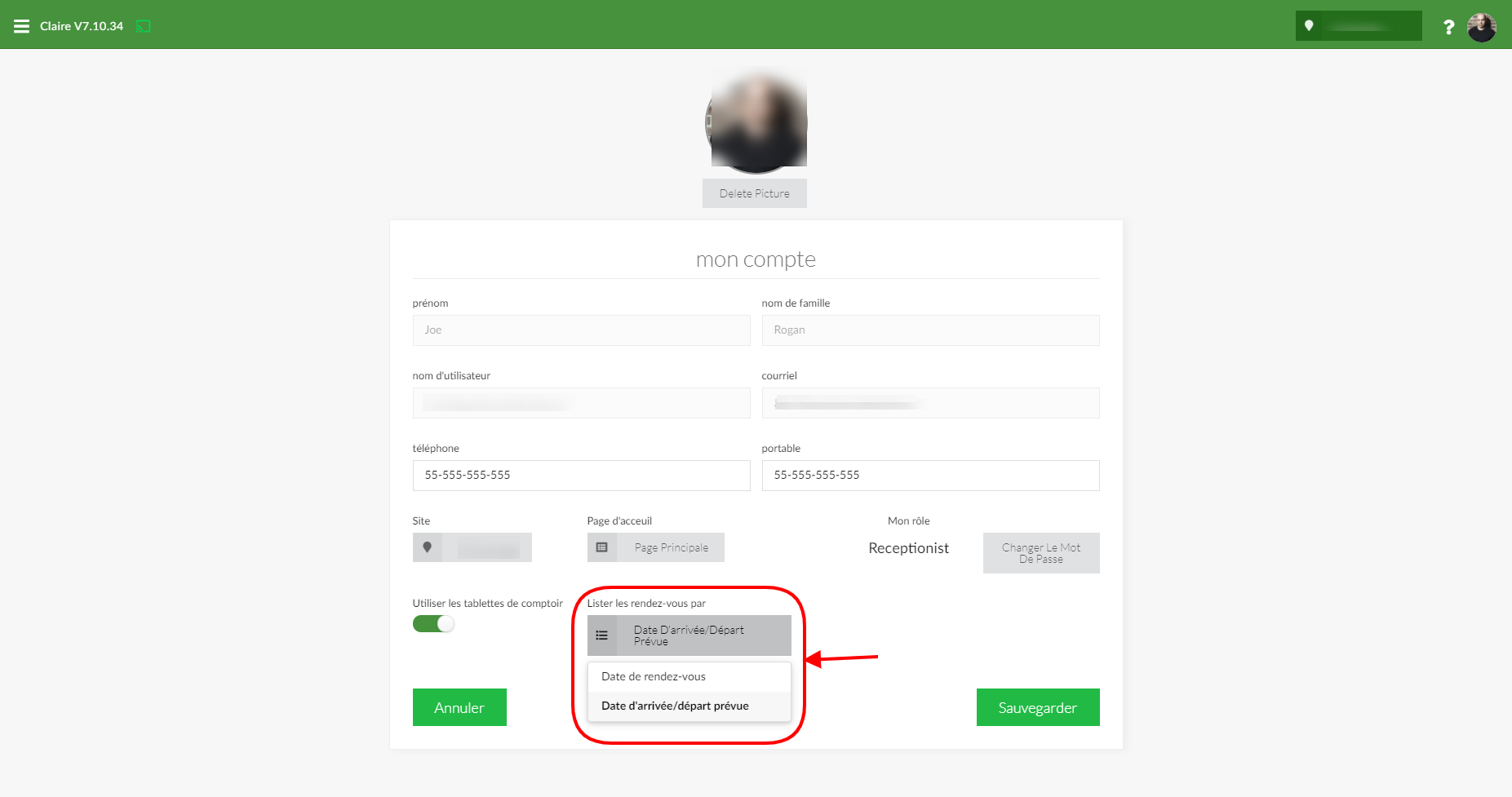Open the Site selection dropdown
The image size is (1512, 797).
[472, 547]
